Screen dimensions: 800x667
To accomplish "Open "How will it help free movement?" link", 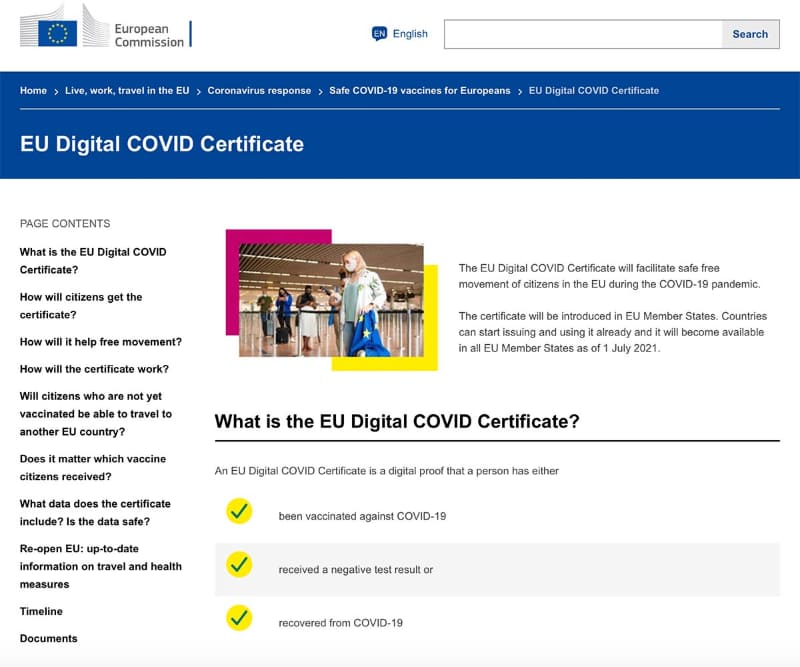I will [100, 342].
